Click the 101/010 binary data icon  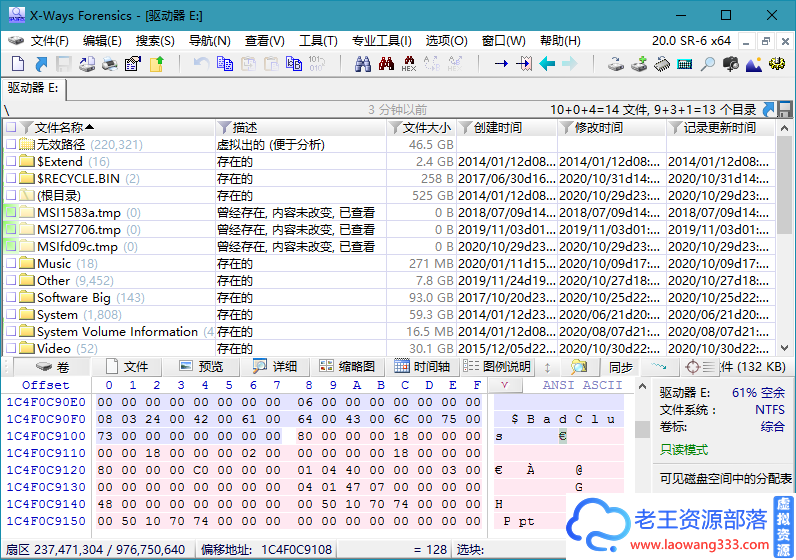(317, 64)
